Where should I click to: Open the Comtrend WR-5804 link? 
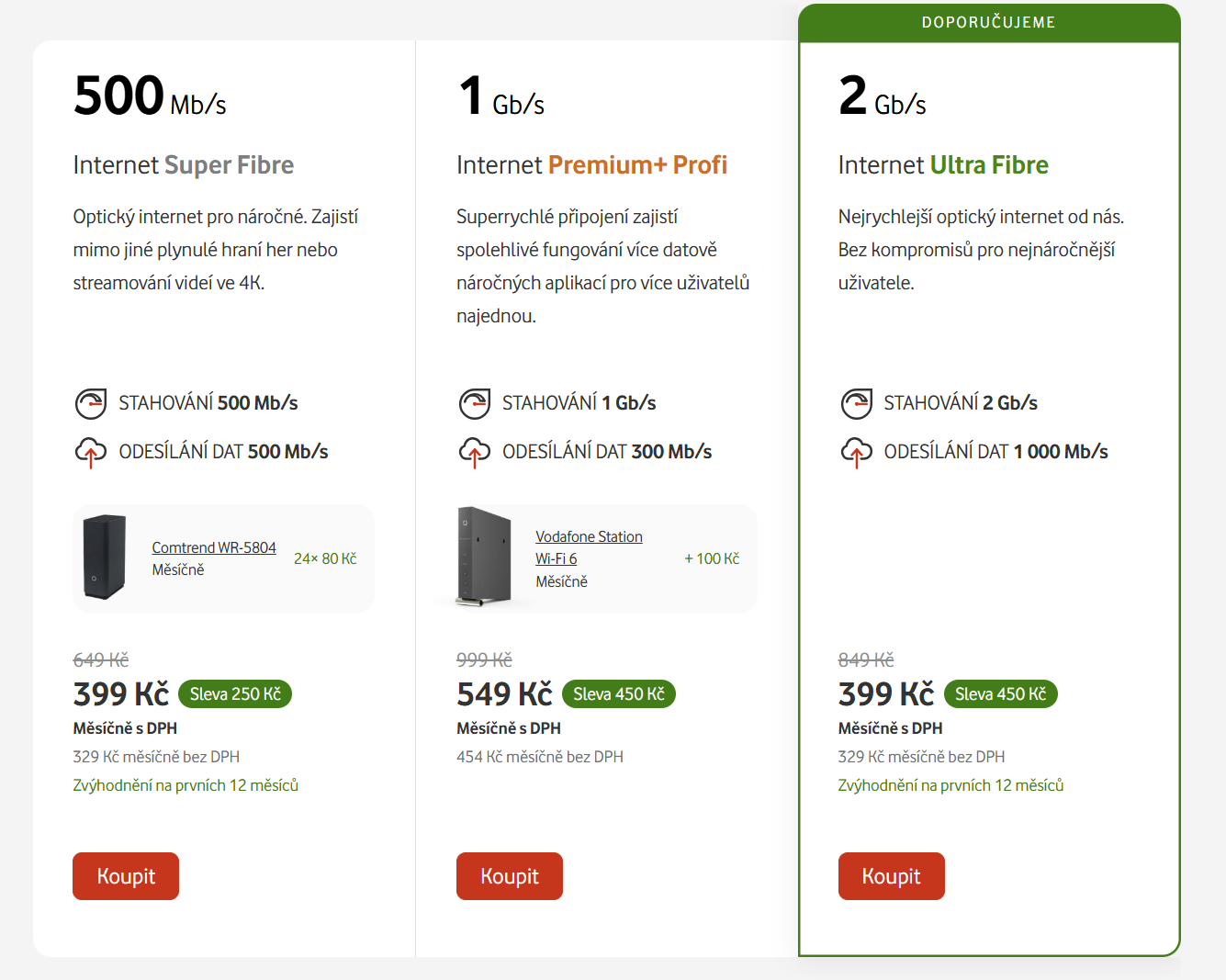coord(214,547)
